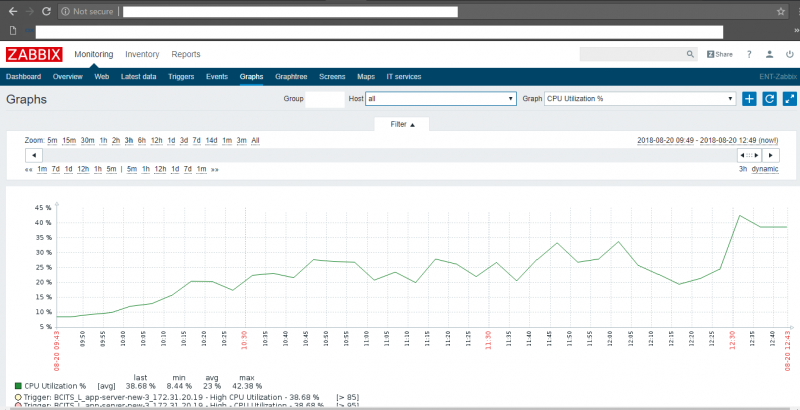Sign out using the power icon
This screenshot has height=410, width=800.
point(789,55)
